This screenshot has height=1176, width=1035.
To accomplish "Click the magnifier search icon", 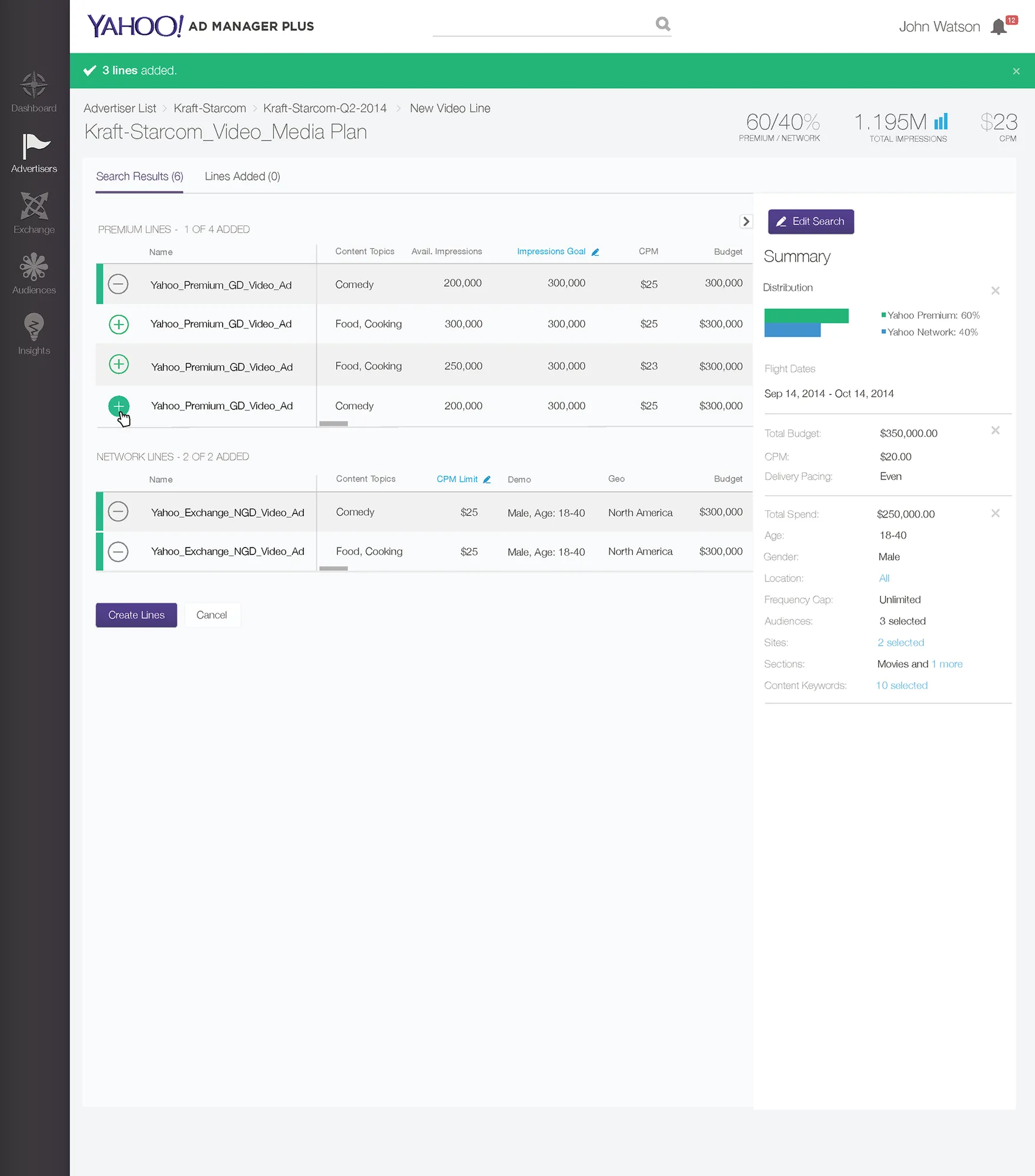I will 663,24.
